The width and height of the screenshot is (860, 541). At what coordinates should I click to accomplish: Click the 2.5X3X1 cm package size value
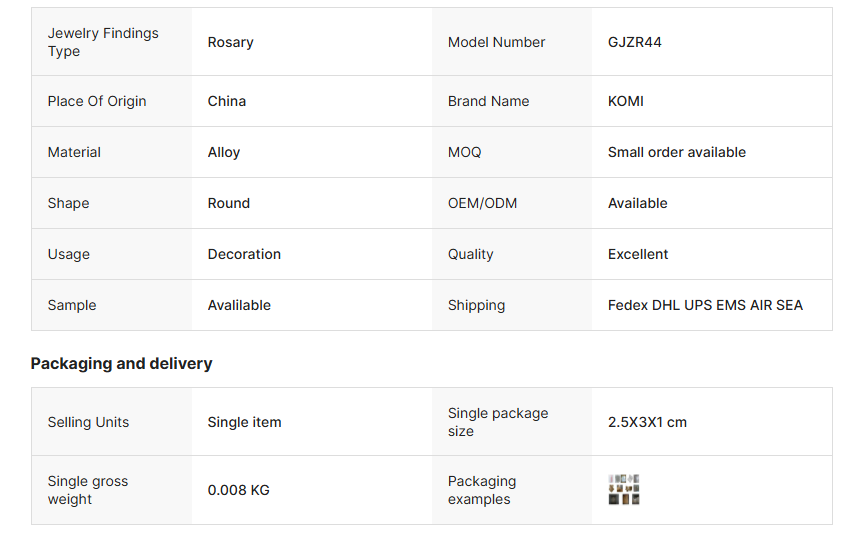click(x=647, y=422)
